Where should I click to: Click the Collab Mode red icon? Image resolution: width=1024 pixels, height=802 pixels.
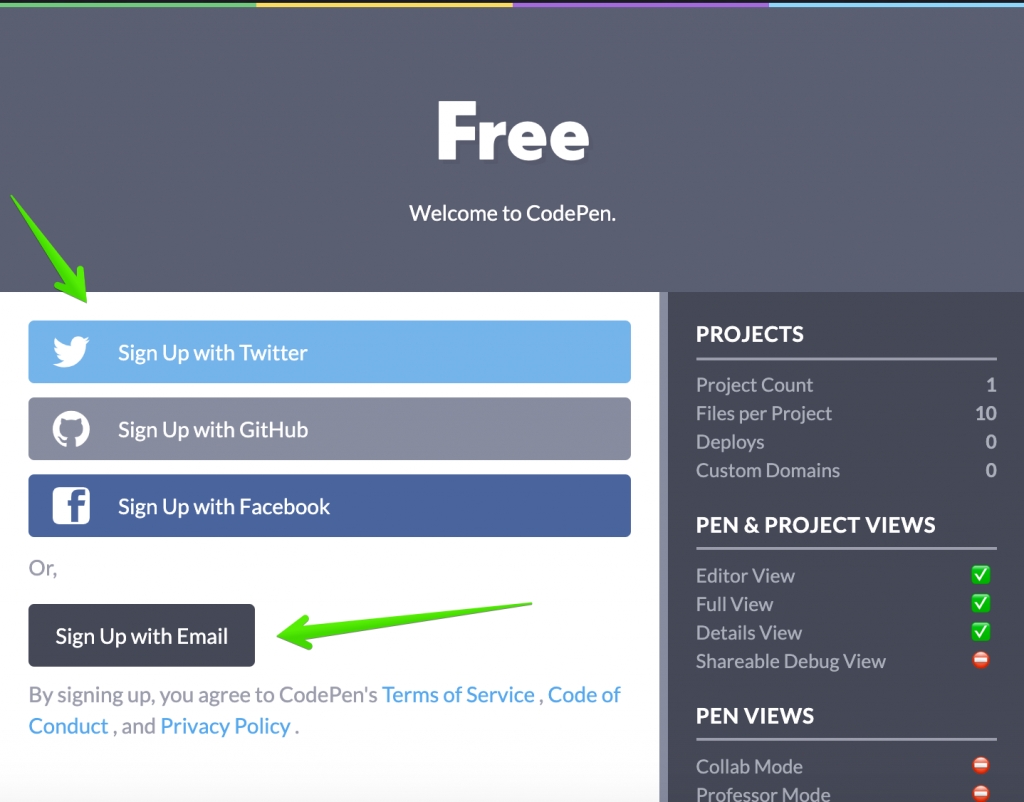(981, 766)
